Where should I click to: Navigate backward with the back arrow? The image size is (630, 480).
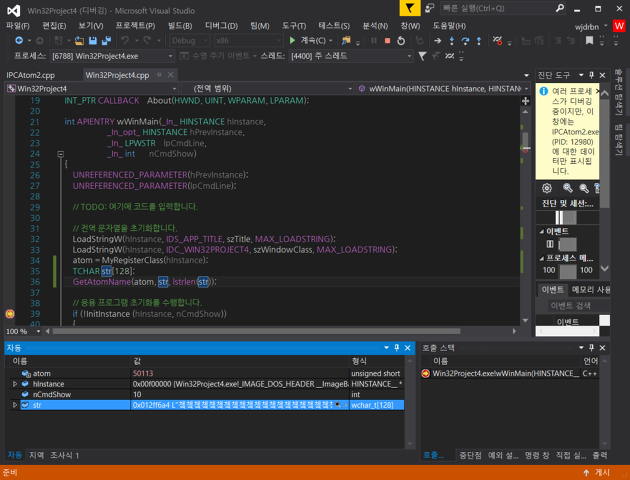pyautogui.click(x=19, y=41)
